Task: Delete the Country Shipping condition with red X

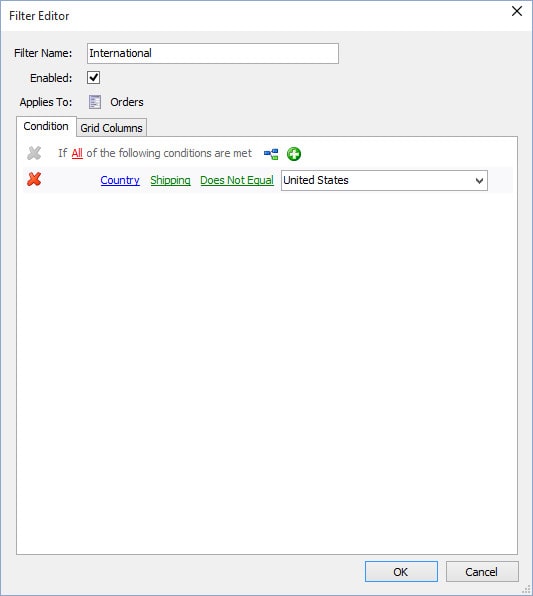Action: [34, 179]
